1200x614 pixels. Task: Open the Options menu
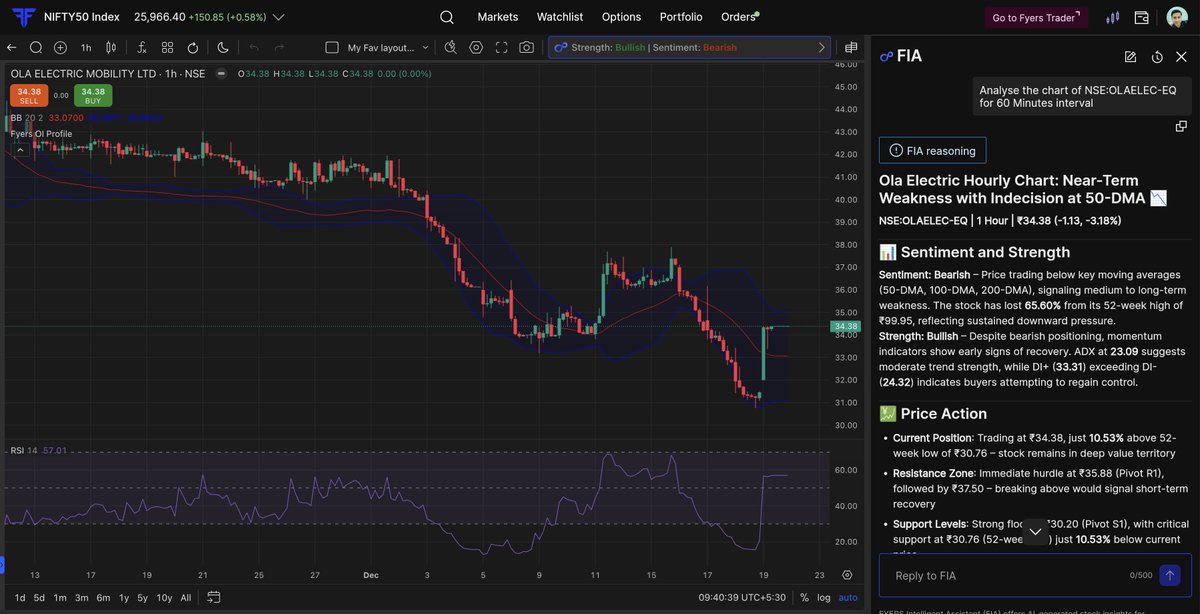click(x=621, y=17)
